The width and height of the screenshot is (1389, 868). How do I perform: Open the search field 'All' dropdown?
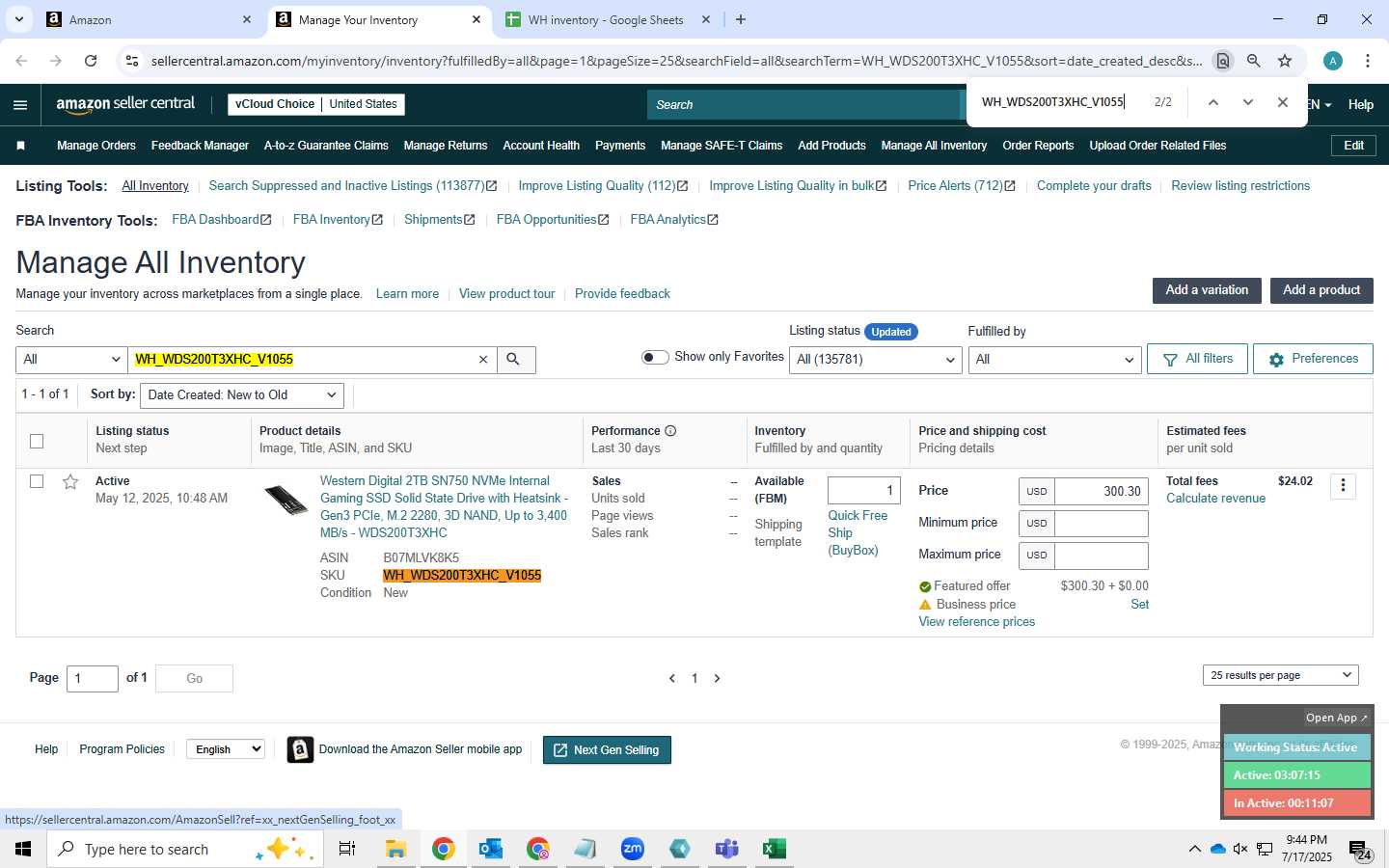(71, 360)
